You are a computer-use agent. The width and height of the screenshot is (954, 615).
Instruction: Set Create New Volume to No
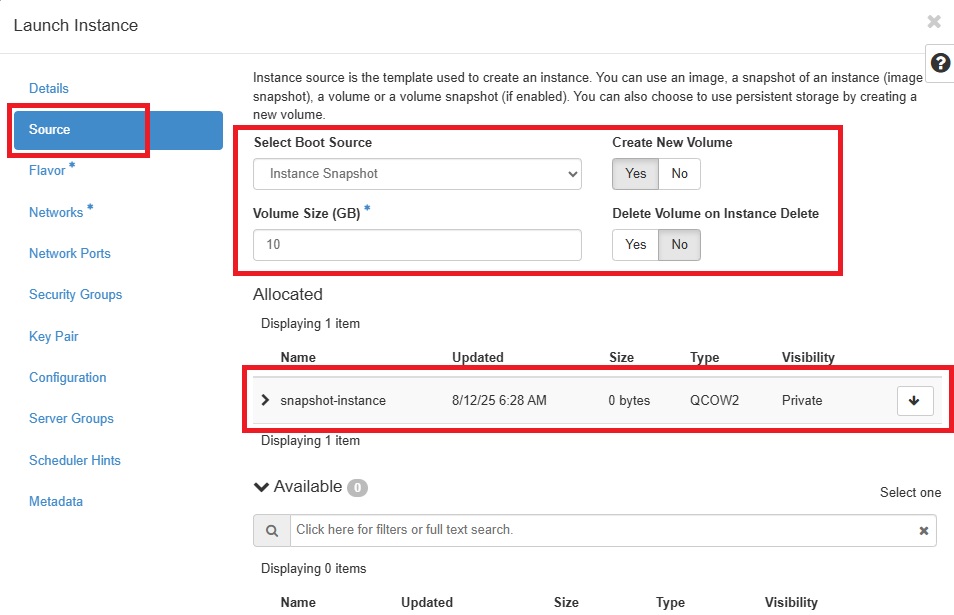click(679, 174)
